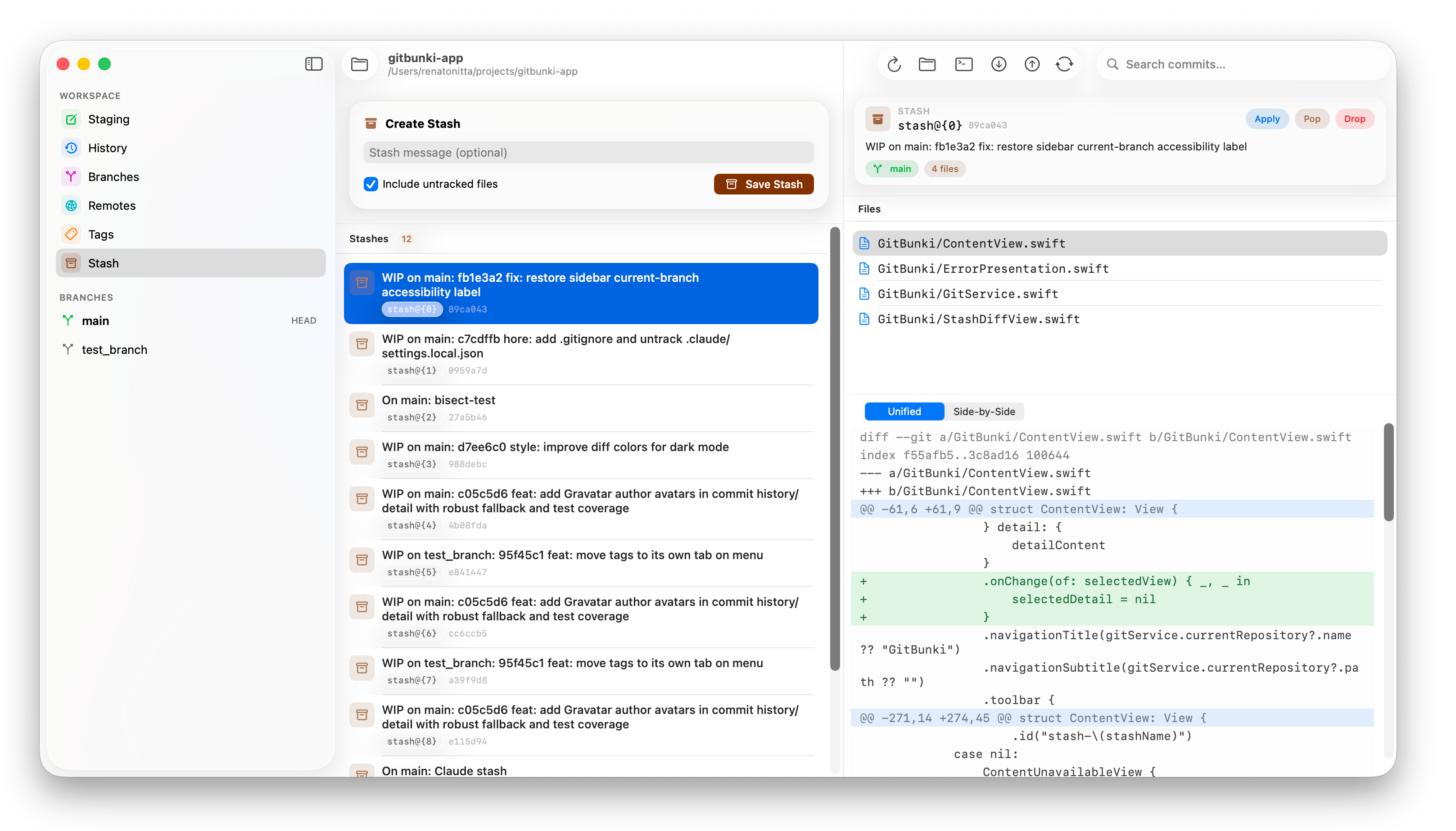Click file icon for ContentView.swift
1456x831 pixels.
click(x=864, y=244)
